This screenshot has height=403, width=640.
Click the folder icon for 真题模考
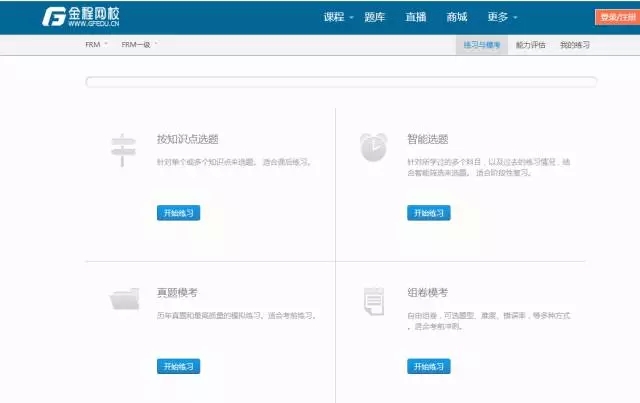124,299
